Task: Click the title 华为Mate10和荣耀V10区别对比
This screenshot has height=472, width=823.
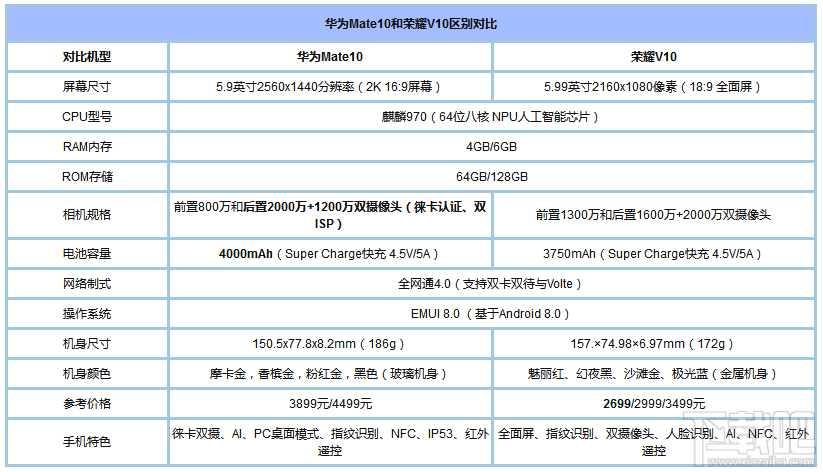Action: (411, 24)
